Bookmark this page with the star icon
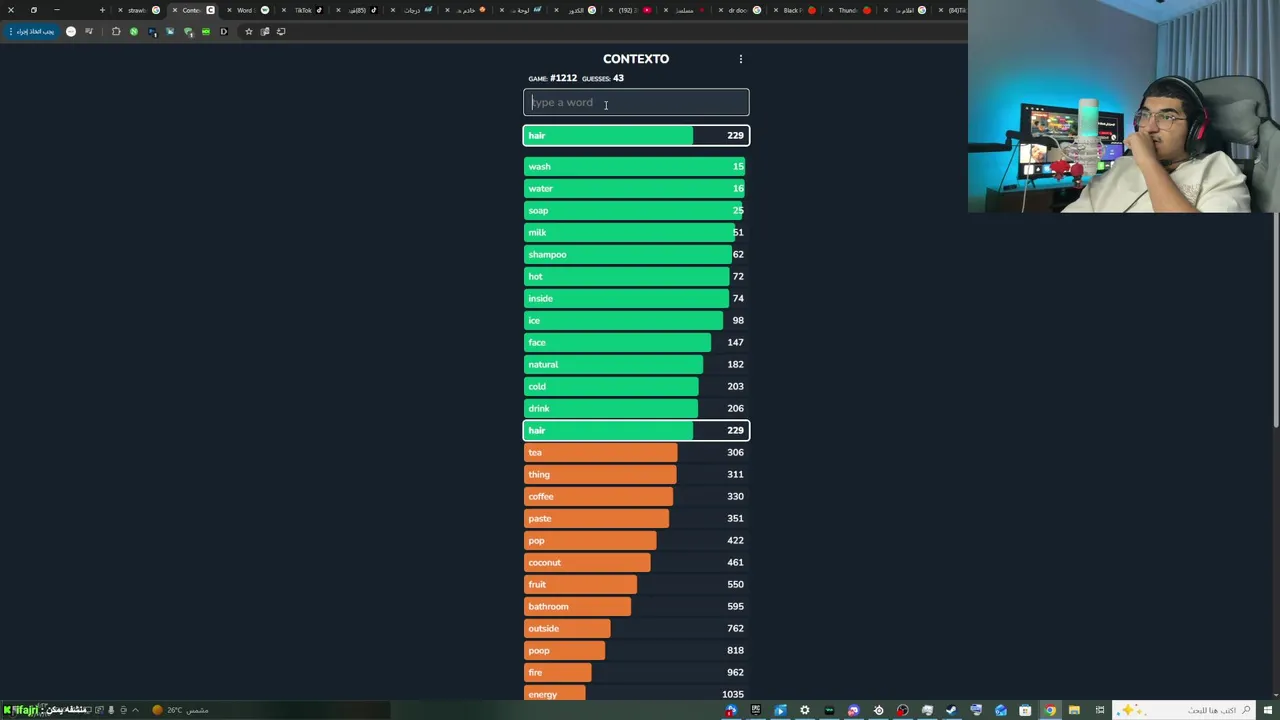 click(249, 31)
